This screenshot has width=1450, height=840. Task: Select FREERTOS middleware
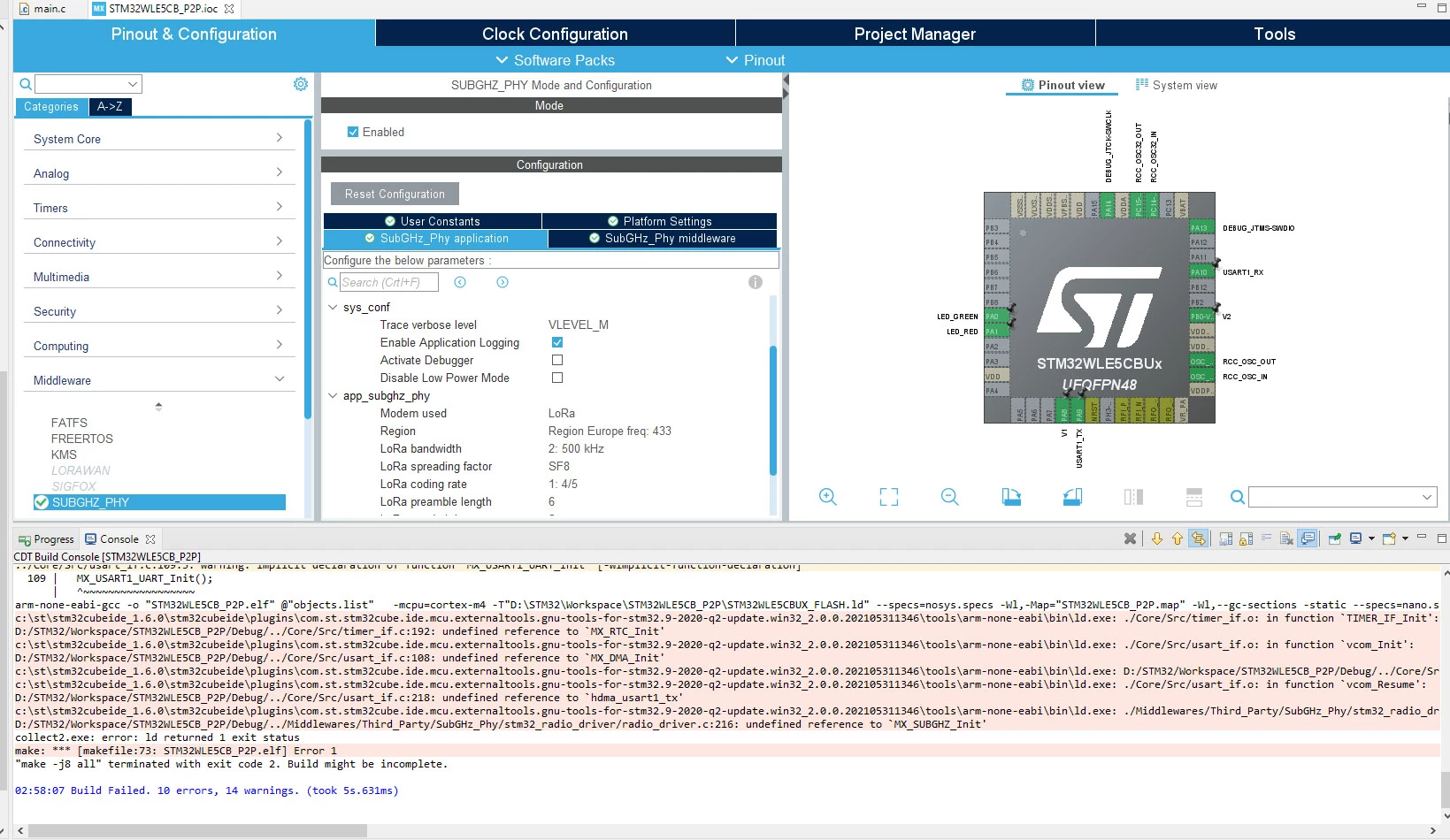click(x=82, y=439)
